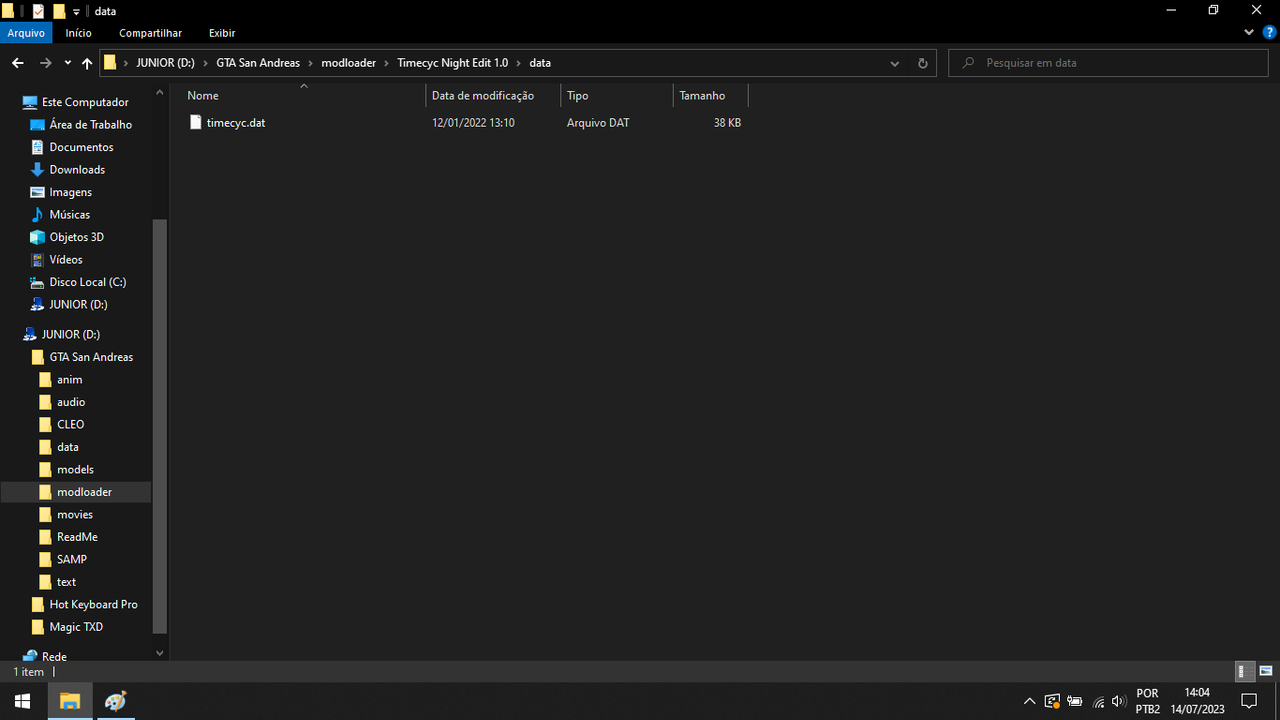The image size is (1280, 720).
Task: Click the data breadcrumb in address bar
Action: tap(540, 63)
